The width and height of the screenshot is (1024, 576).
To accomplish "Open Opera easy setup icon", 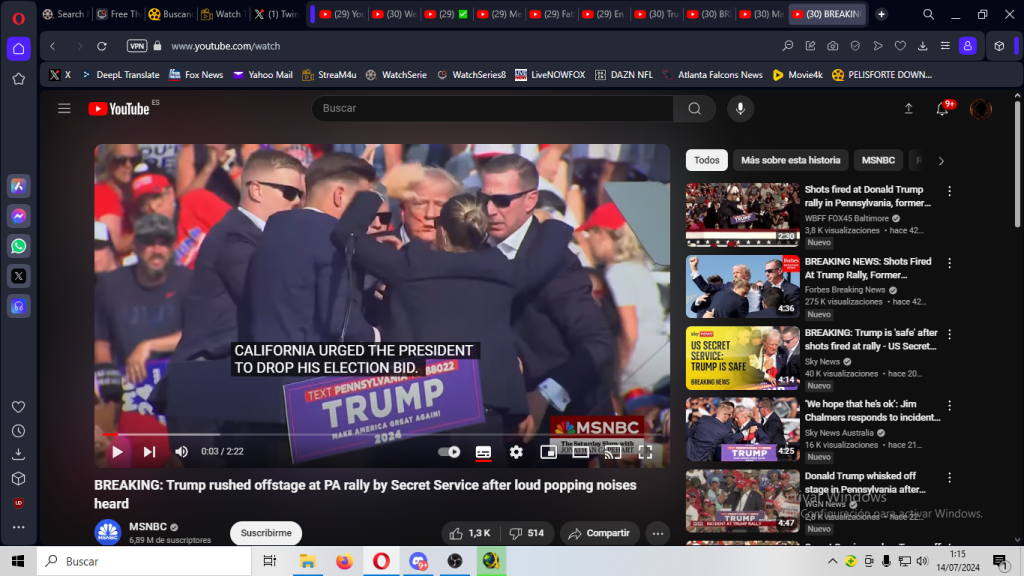I will tap(945, 46).
